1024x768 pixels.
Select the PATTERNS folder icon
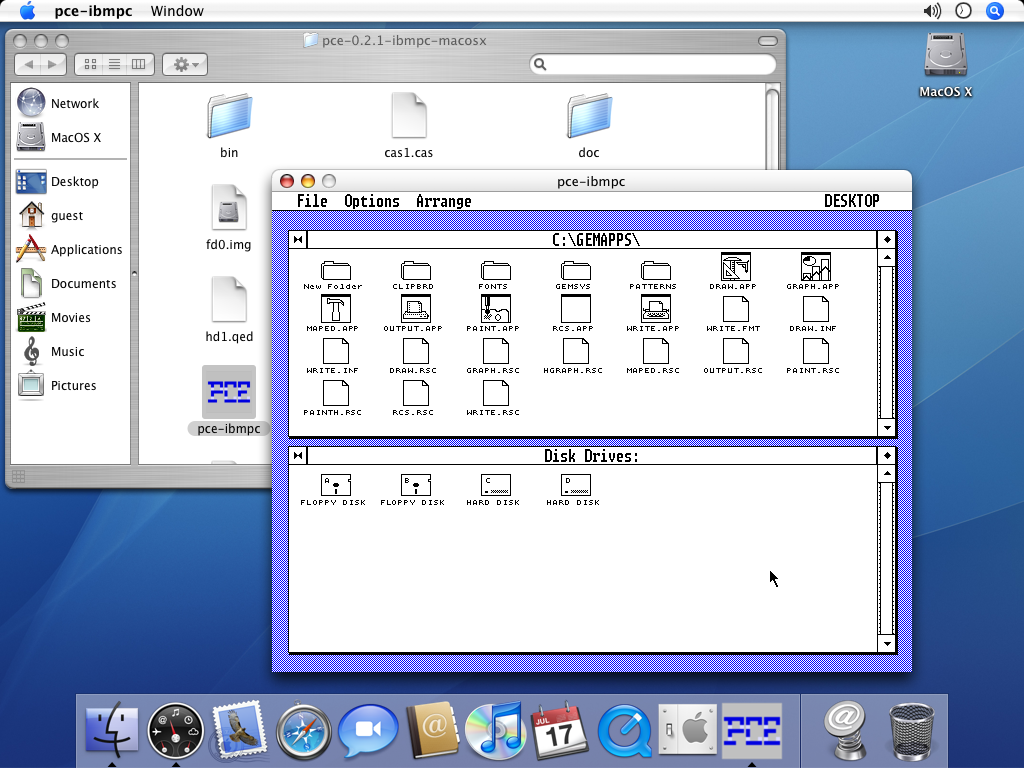pyautogui.click(x=655, y=270)
